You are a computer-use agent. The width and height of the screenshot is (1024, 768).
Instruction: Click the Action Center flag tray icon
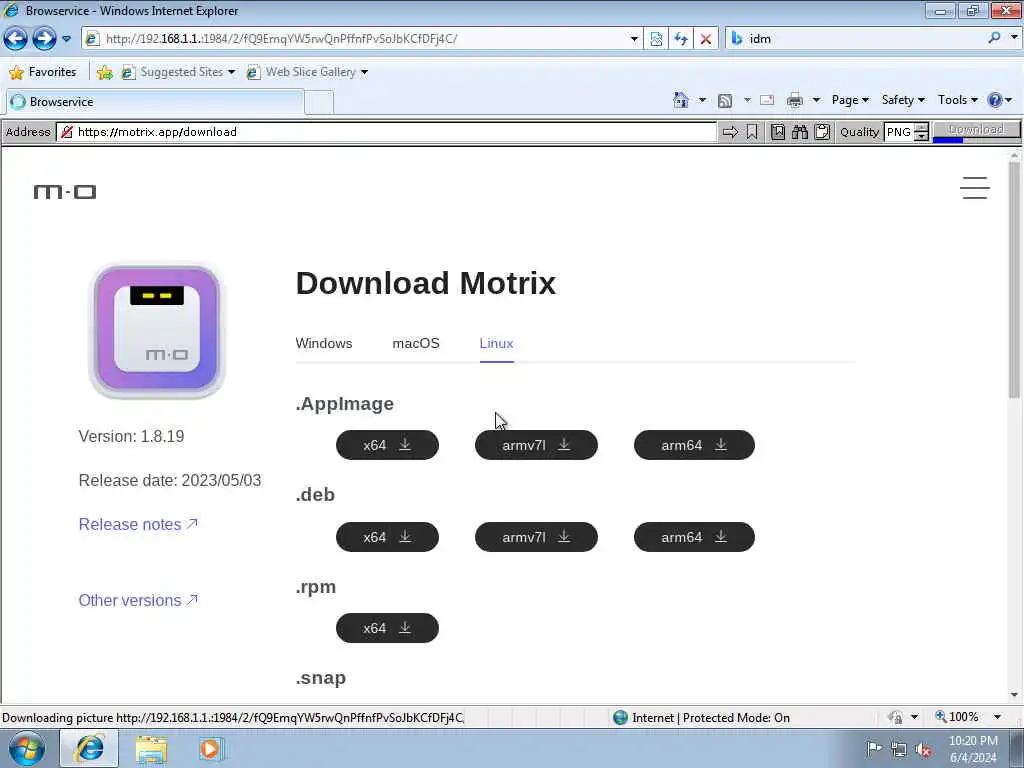pos(874,749)
